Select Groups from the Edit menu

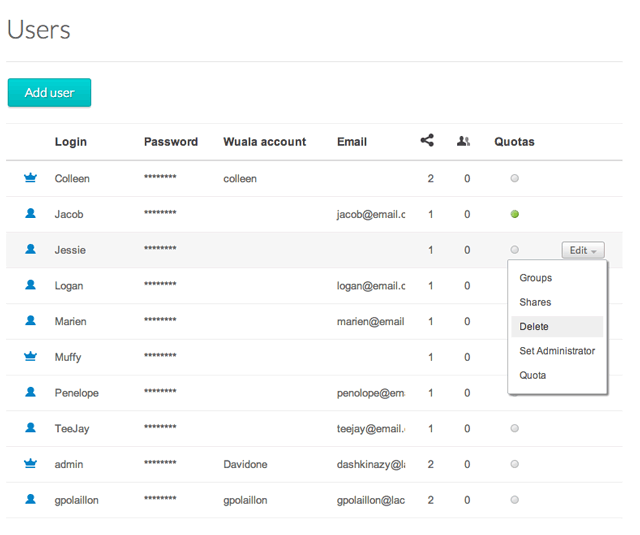(536, 278)
